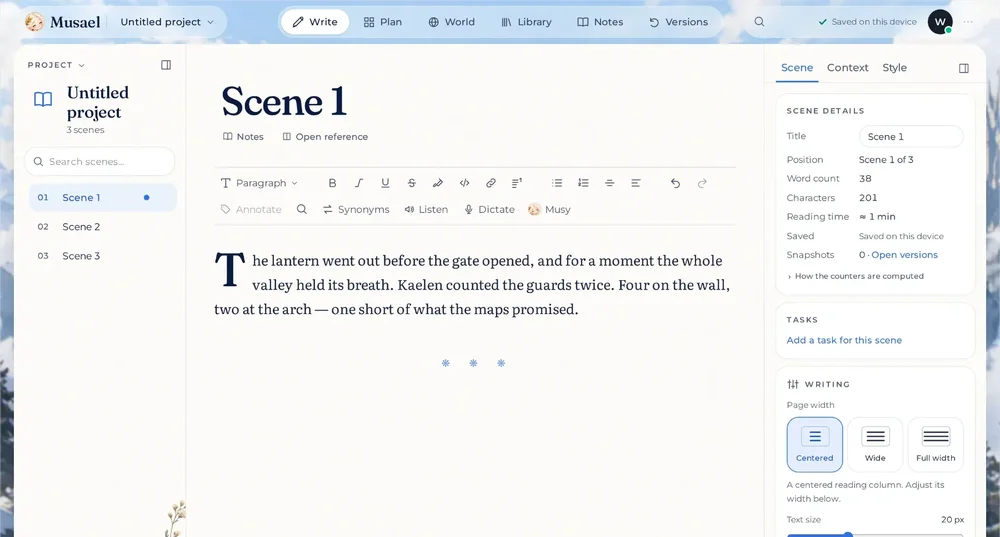Open the Paragraph style dropdown

pyautogui.click(x=259, y=183)
